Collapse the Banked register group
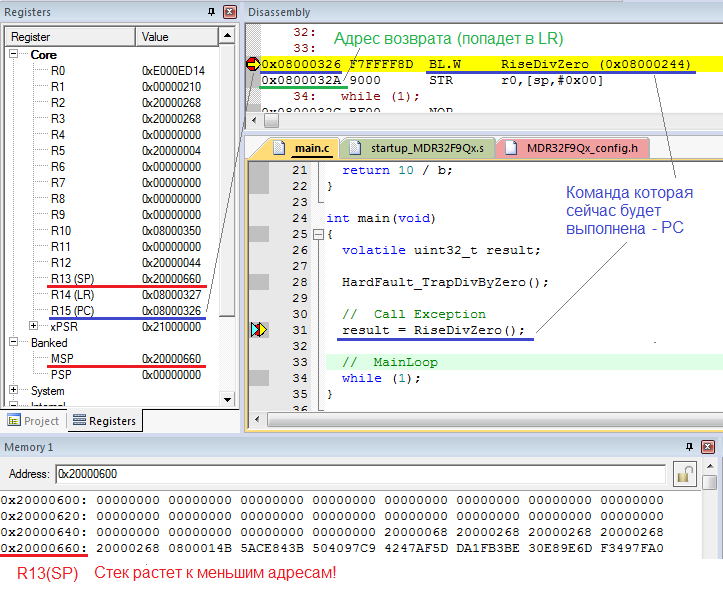Viewport: 723px width, 590px height. point(14,343)
